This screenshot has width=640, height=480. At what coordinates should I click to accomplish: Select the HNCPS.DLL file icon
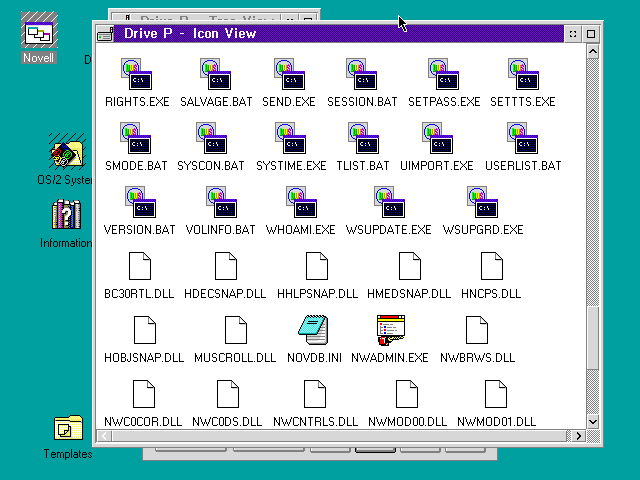pyautogui.click(x=492, y=266)
